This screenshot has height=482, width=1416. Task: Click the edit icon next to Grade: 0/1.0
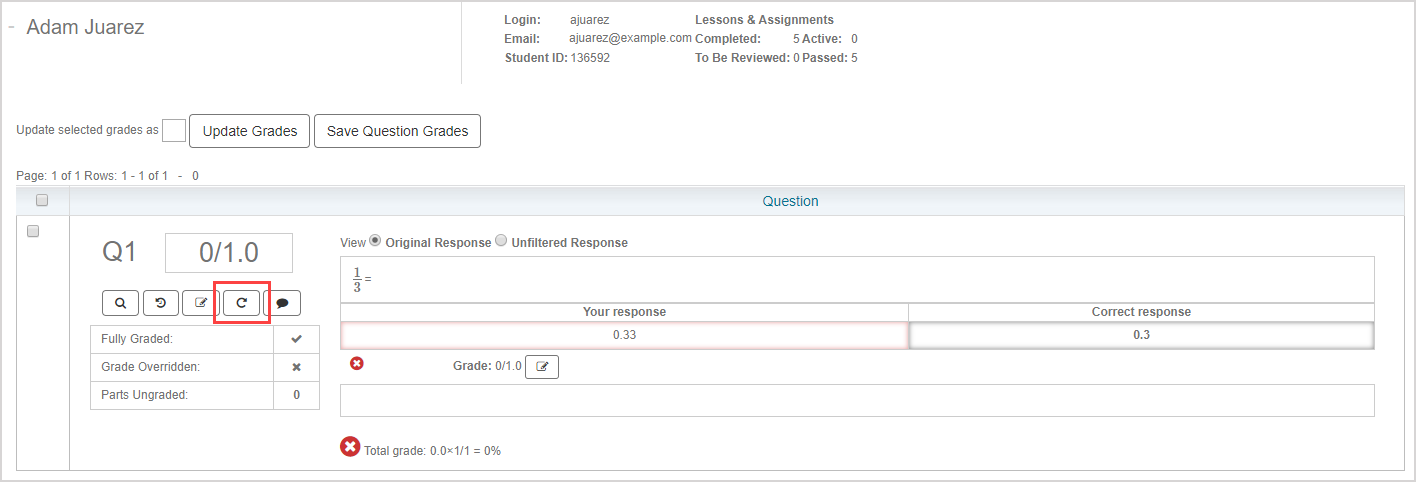pyautogui.click(x=542, y=367)
